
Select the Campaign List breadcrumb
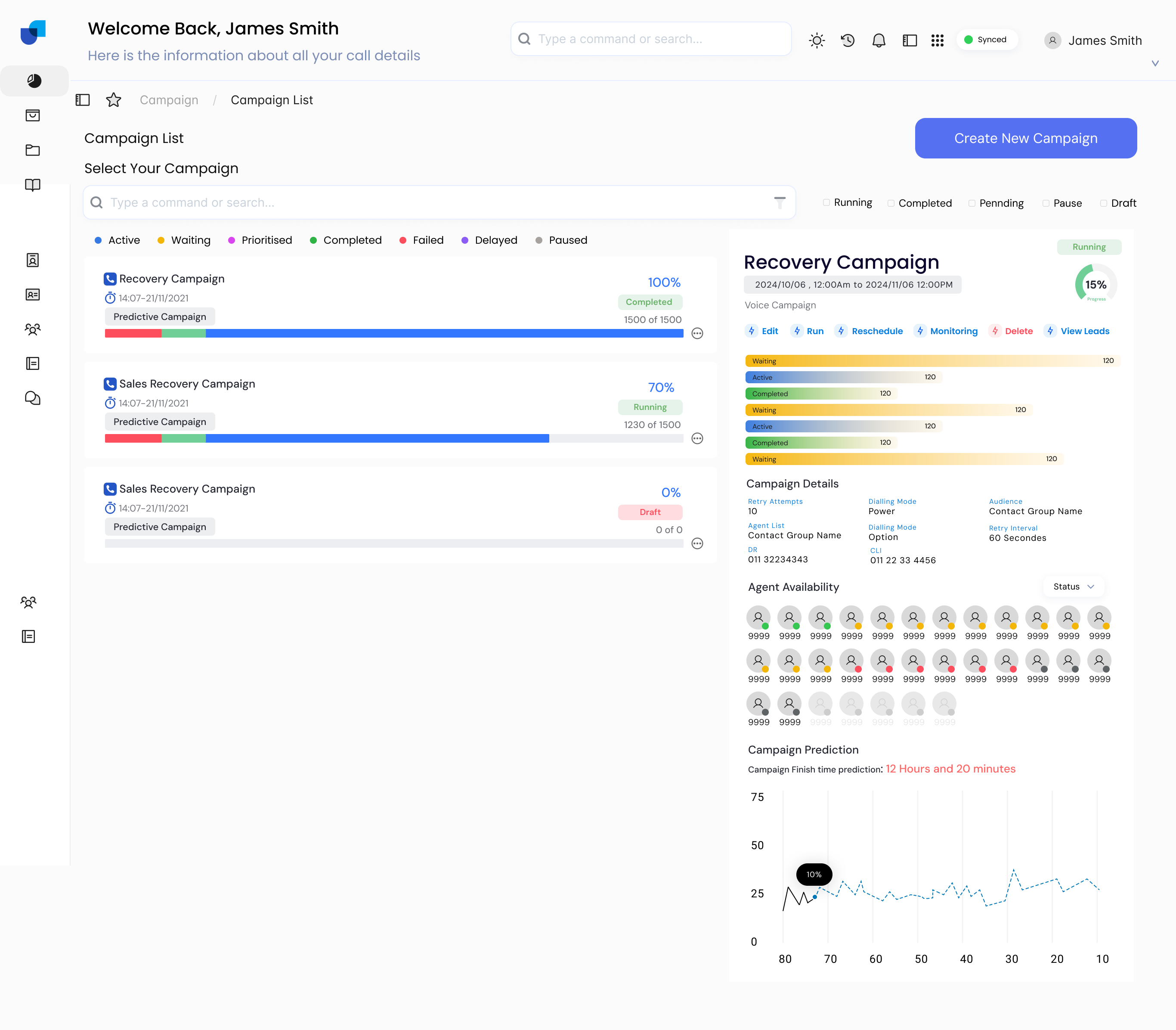click(272, 99)
